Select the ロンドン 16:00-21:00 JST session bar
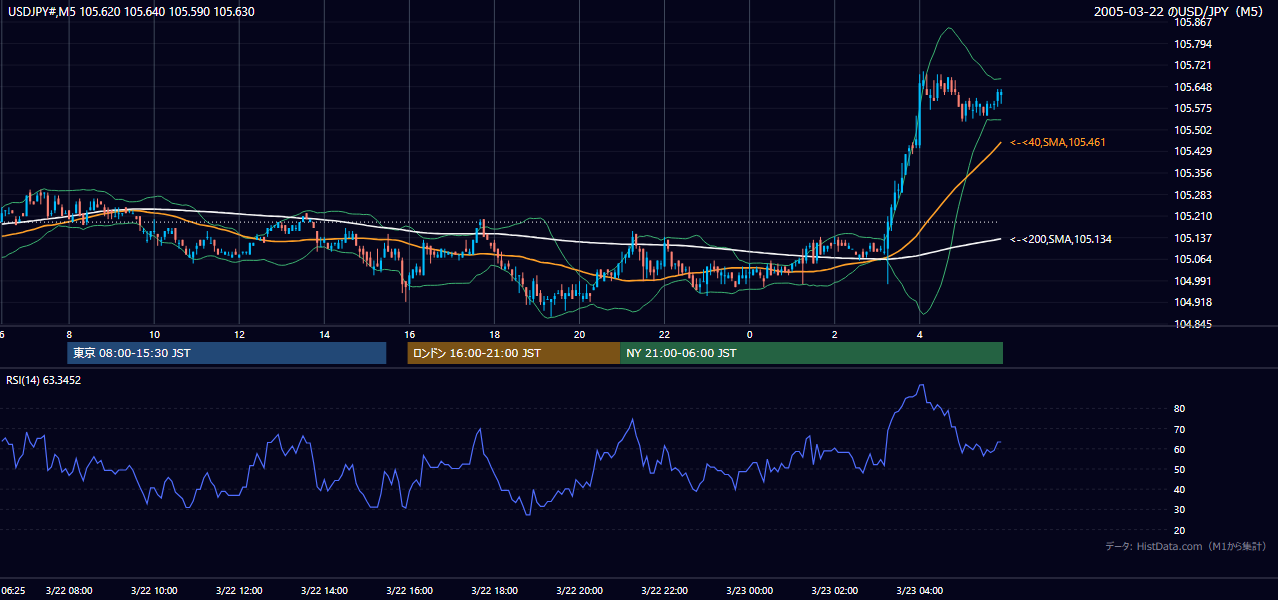 click(513, 353)
